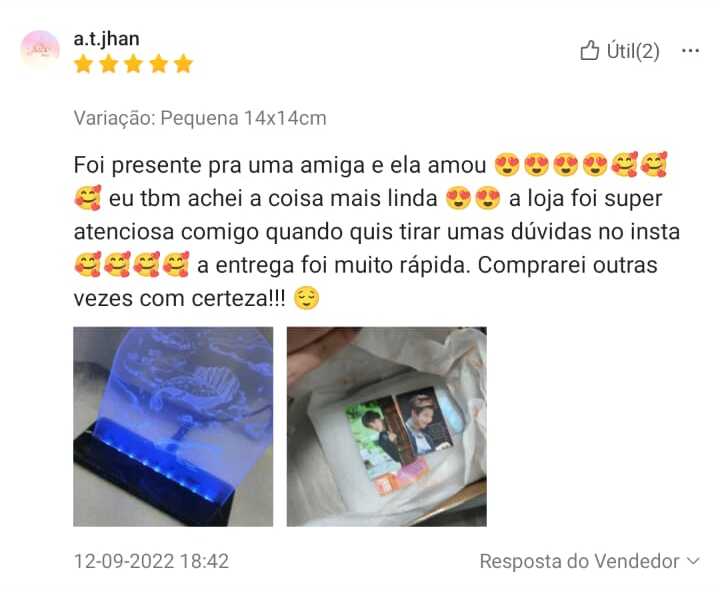Image resolution: width=720 pixels, height=592 pixels.
Task: Click the a.t.jhan profile avatar
Action: point(40,50)
